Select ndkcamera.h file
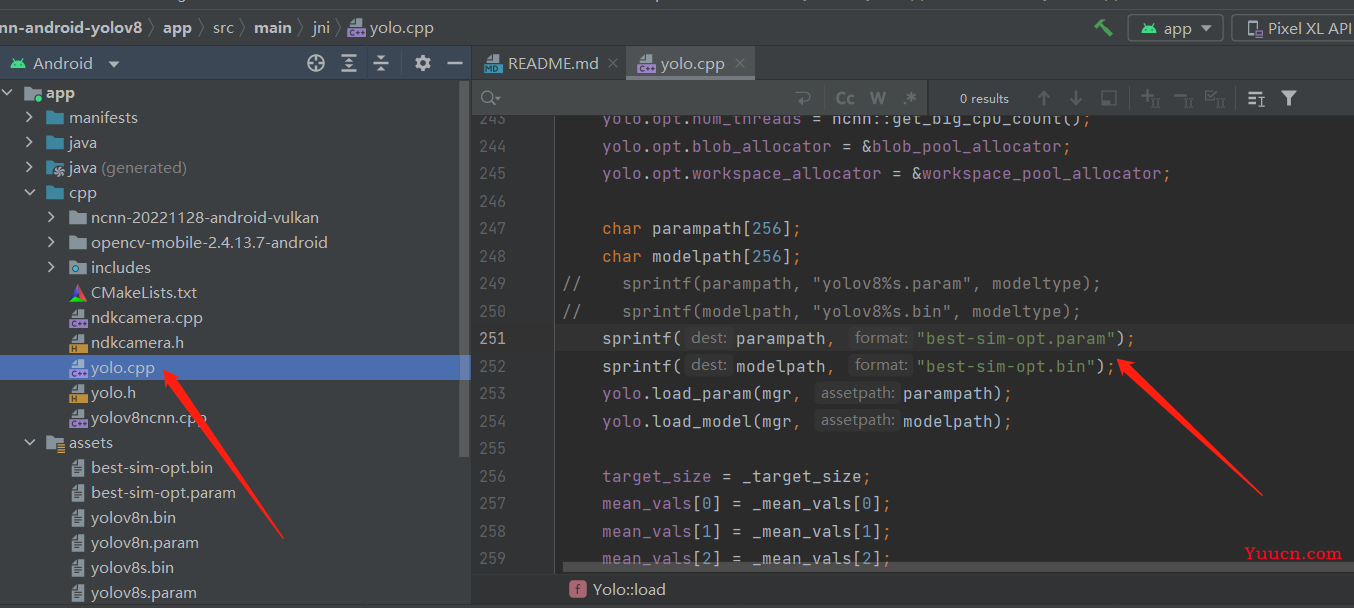Viewport: 1354px width, 608px height. pyautogui.click(x=137, y=342)
